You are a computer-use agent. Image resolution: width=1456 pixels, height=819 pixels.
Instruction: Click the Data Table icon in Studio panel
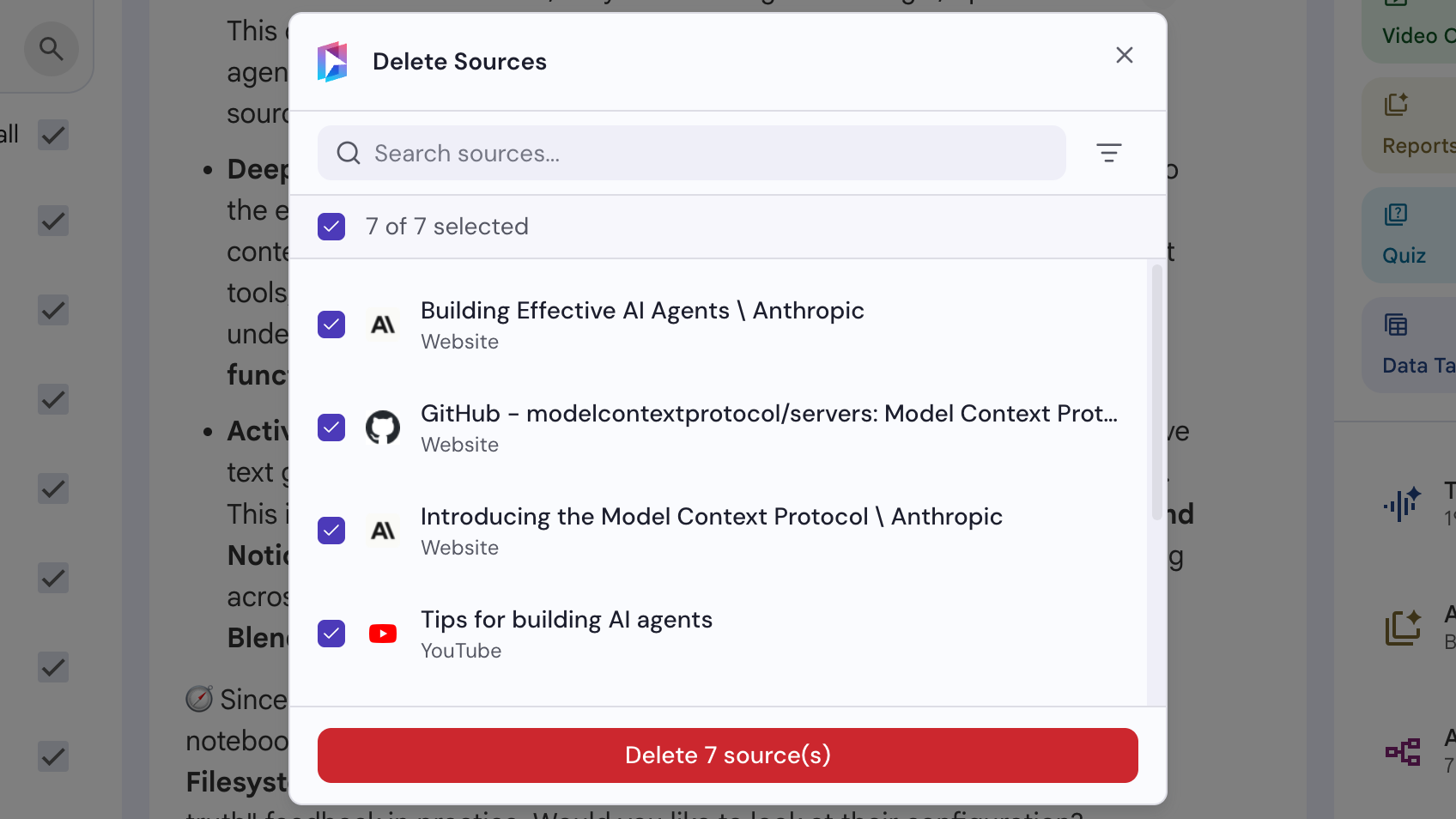1396,325
